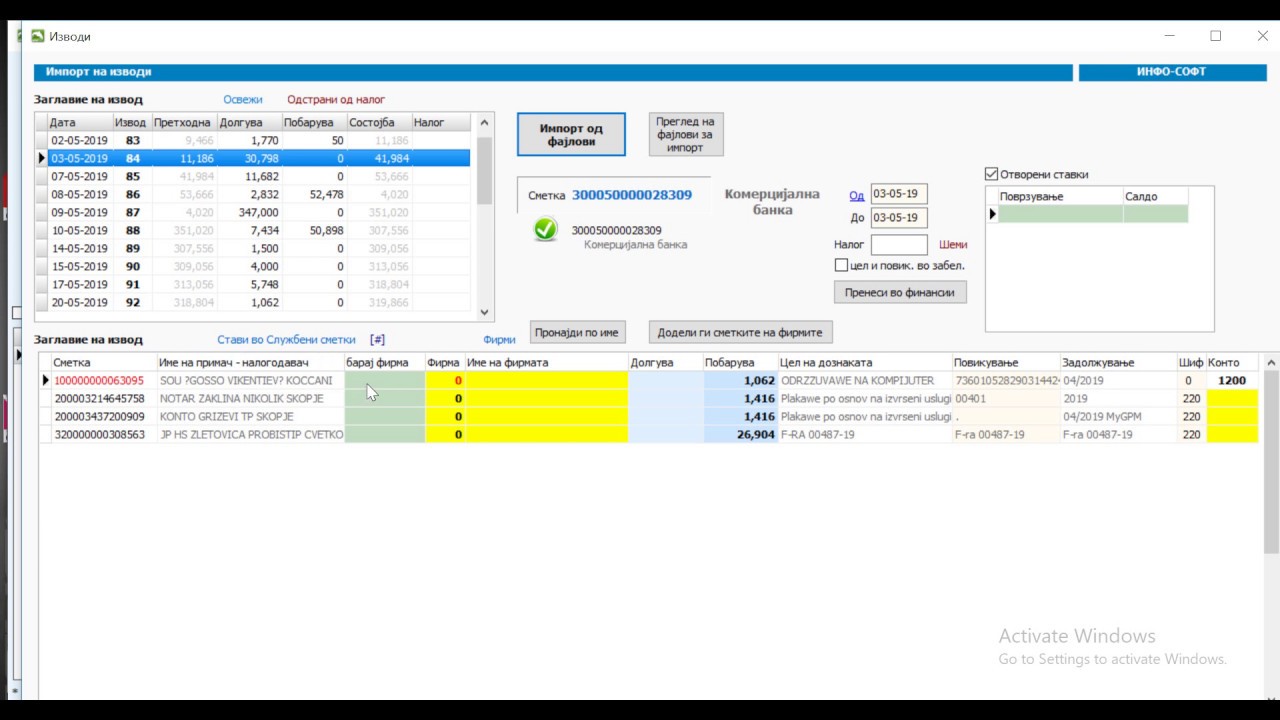Viewport: 1280px width, 720px height.
Task: Click the Цел на дознаката column header
Action: pyautogui.click(x=864, y=363)
